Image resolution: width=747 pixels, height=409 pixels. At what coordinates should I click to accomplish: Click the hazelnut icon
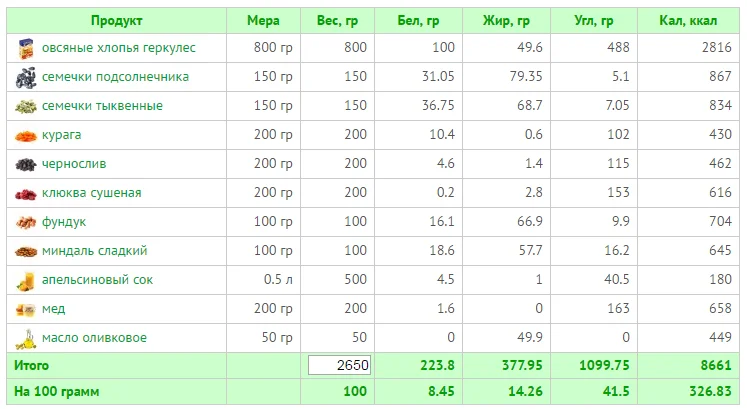tap(26, 222)
